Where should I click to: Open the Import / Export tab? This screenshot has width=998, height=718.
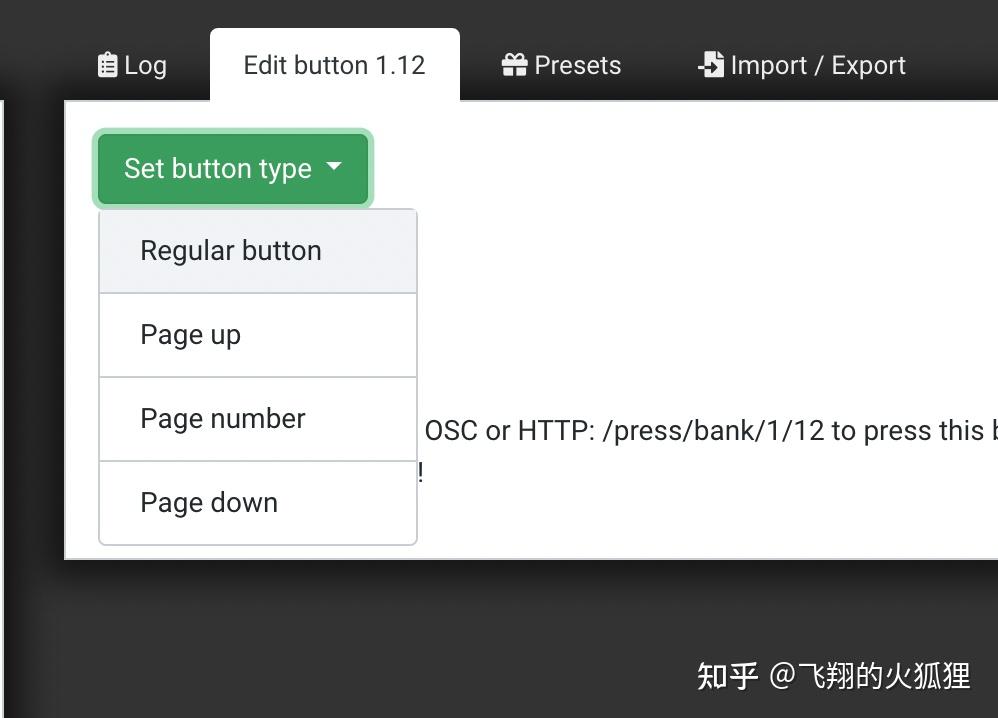(x=801, y=64)
